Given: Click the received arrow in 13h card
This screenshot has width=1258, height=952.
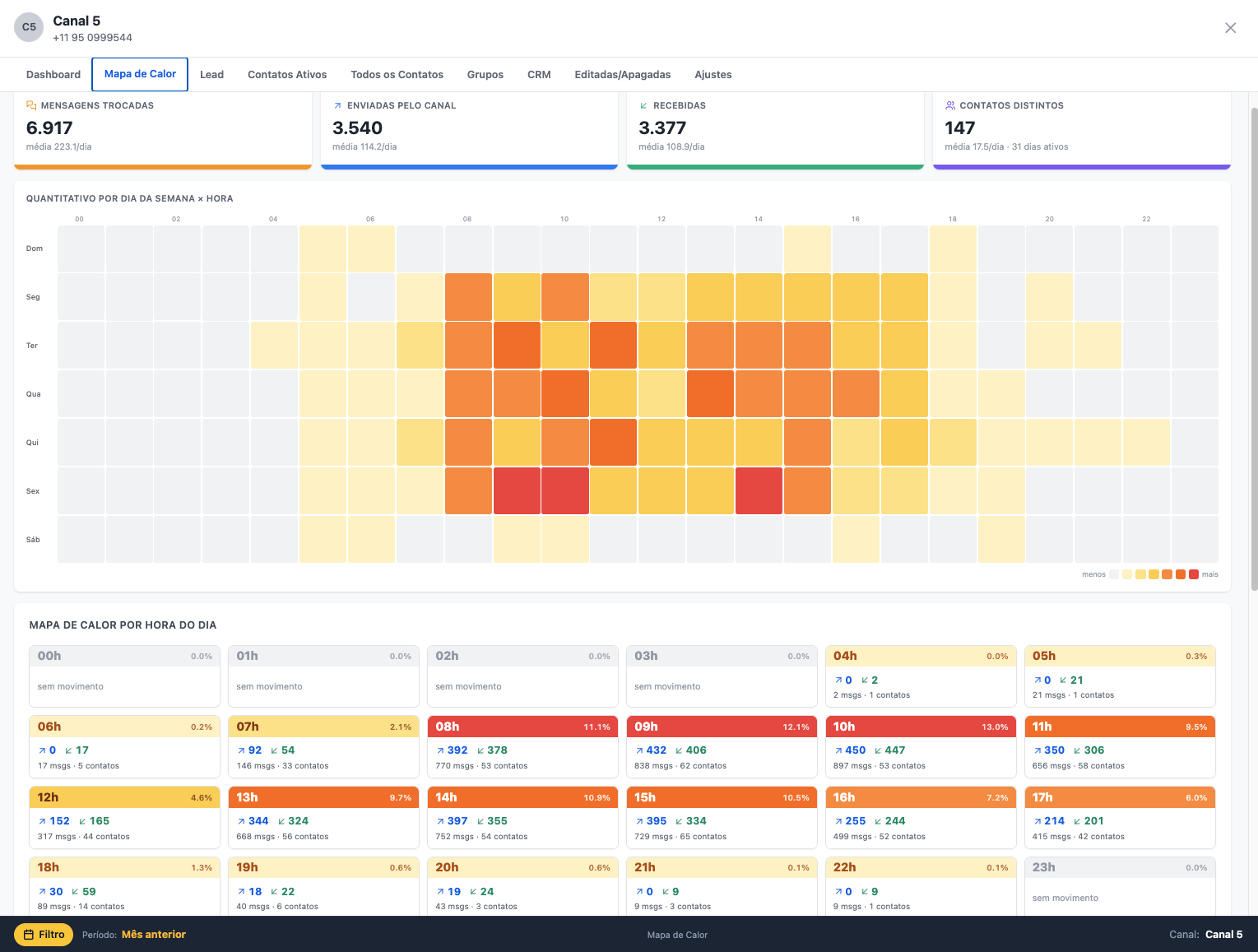Looking at the screenshot, I should (282, 821).
